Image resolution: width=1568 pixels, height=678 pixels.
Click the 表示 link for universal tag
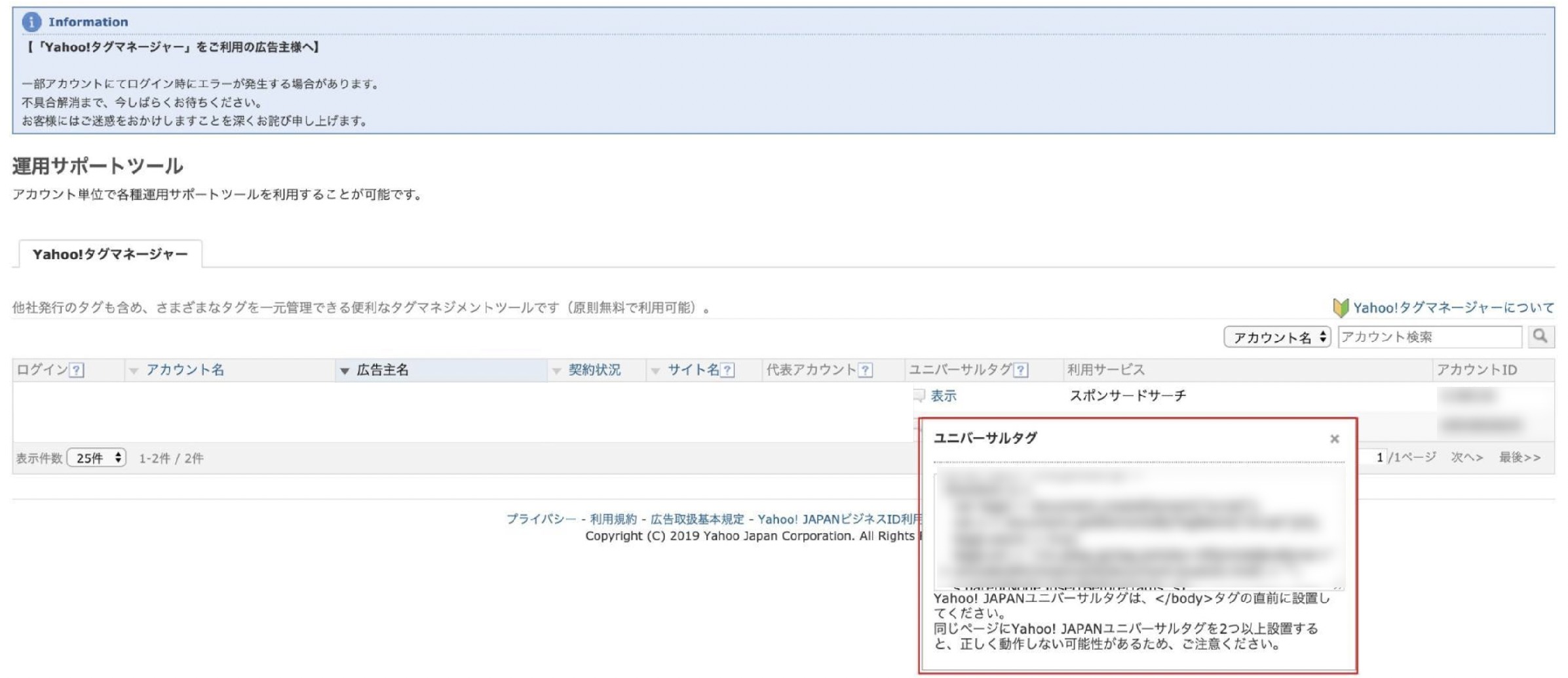point(944,396)
